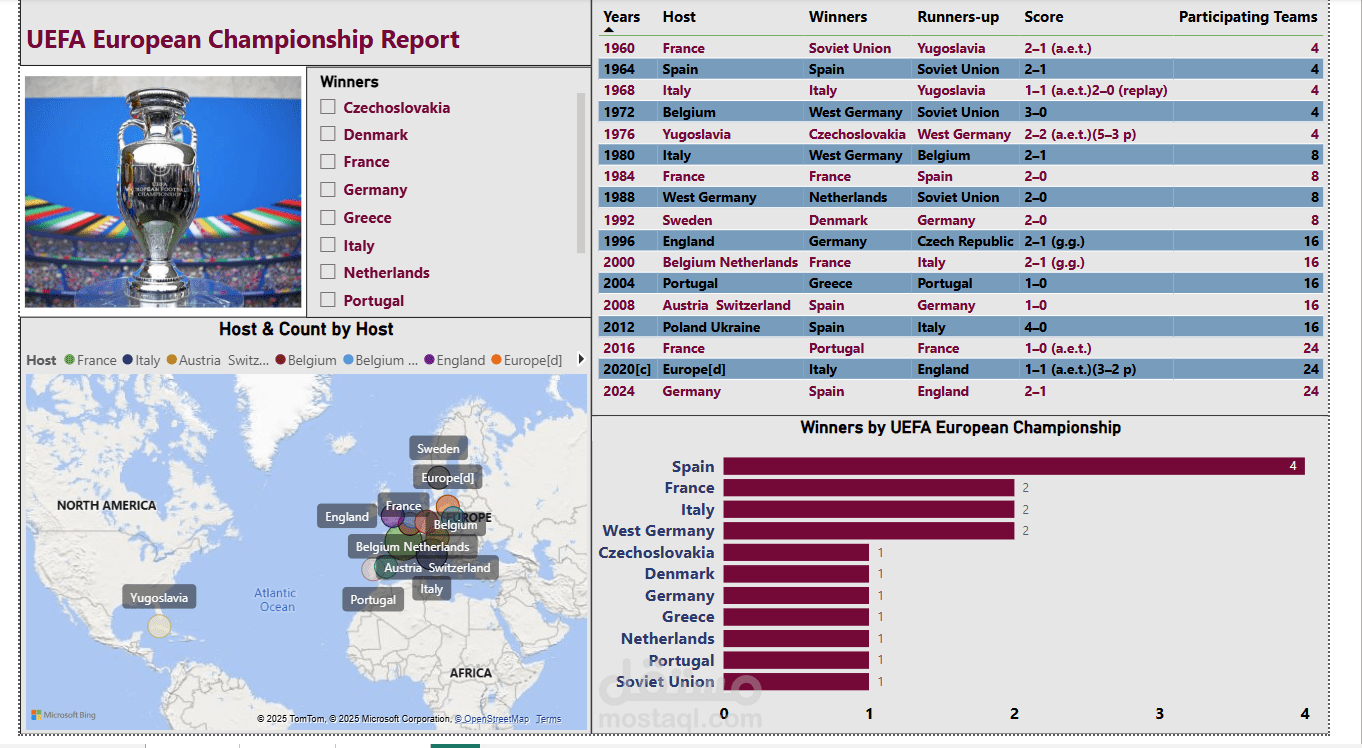Sort table by the Winners column header
The image size is (1362, 748).
[838, 17]
